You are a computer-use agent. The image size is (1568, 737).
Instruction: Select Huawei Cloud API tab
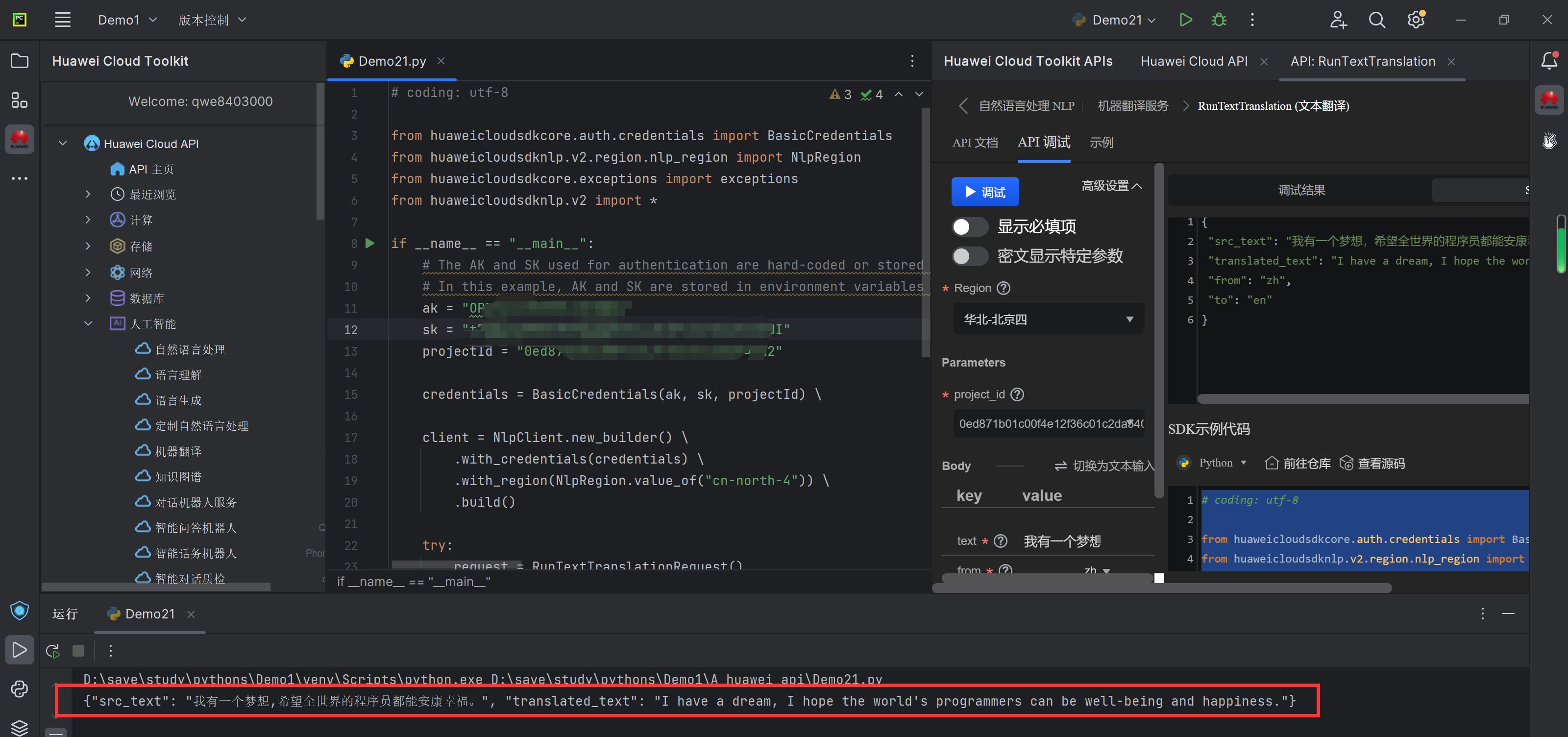tap(1194, 61)
